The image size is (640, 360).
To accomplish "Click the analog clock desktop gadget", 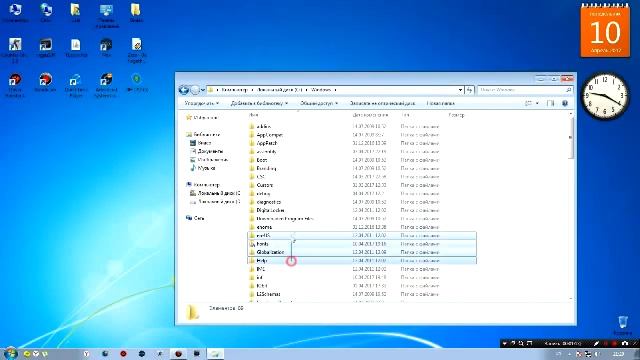I will 605,96.
